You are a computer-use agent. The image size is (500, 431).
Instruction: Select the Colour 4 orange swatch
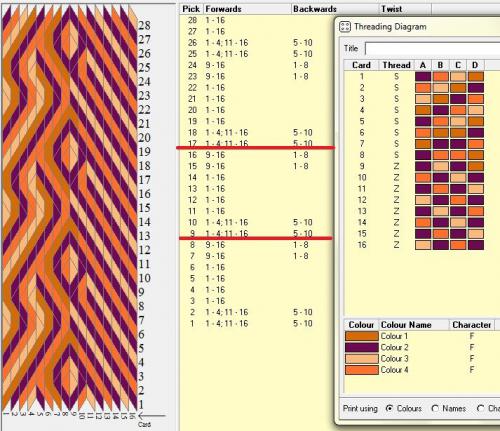point(362,370)
